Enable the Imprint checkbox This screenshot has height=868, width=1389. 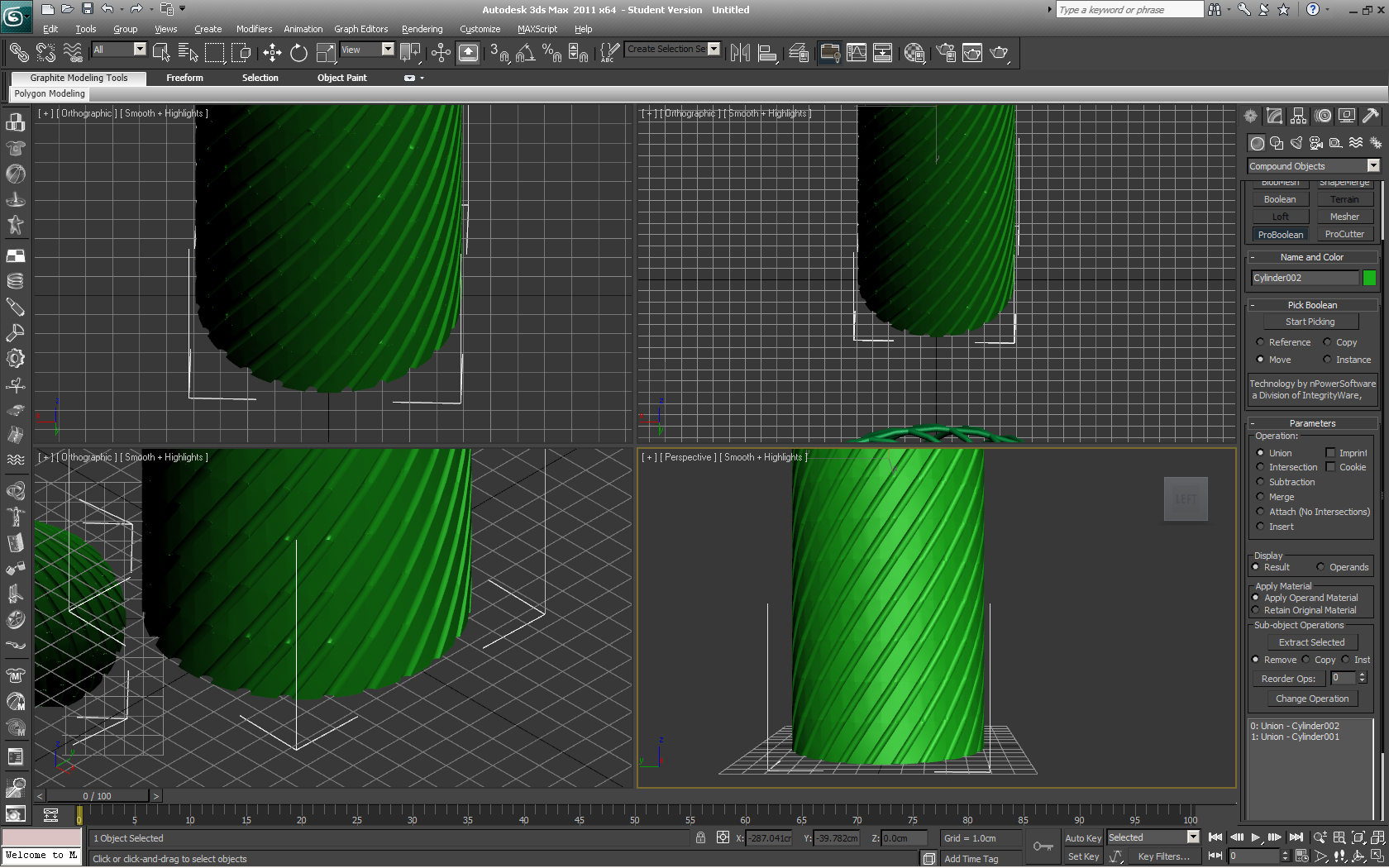coord(1330,453)
